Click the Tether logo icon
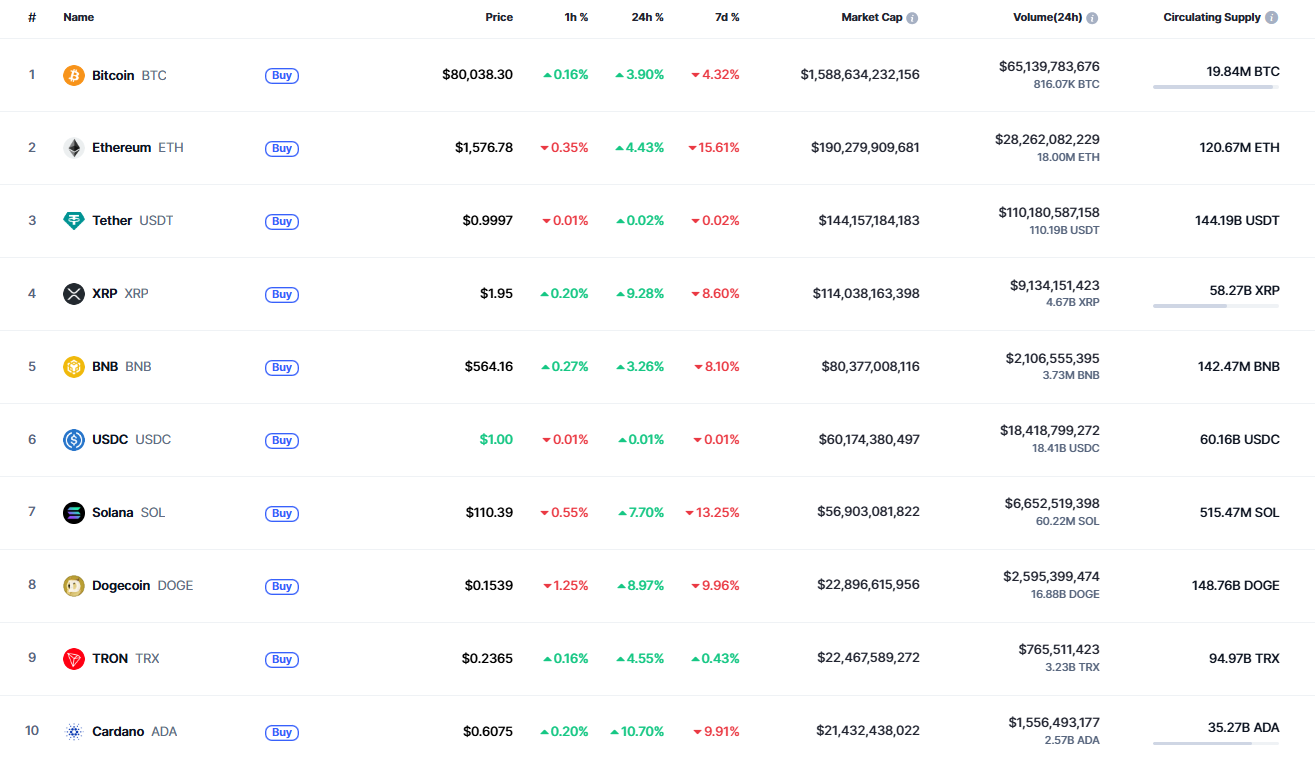 click(74, 221)
